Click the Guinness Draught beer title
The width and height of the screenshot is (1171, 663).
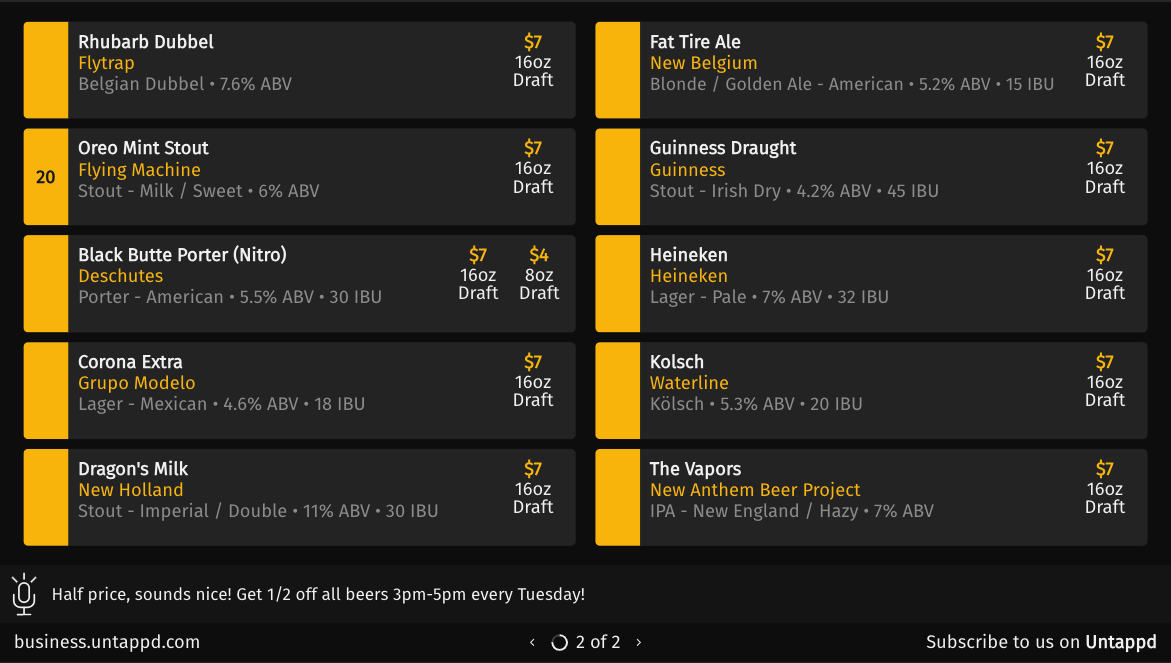(x=723, y=149)
